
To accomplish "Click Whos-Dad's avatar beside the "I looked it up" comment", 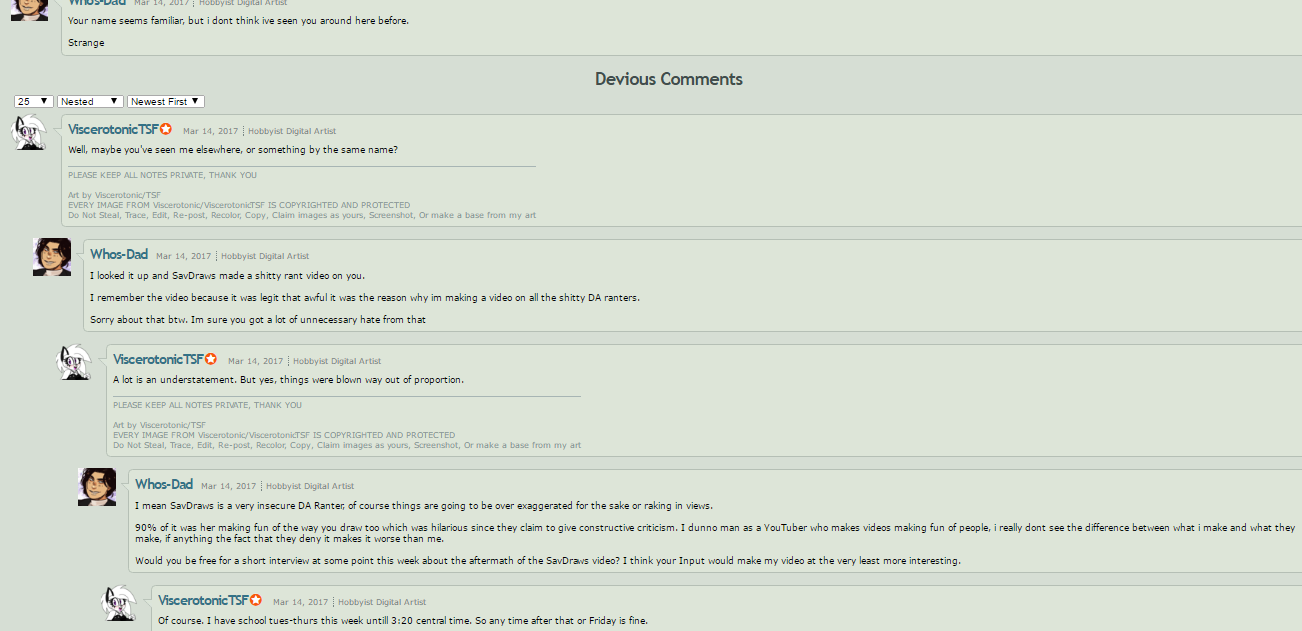I will coord(52,257).
